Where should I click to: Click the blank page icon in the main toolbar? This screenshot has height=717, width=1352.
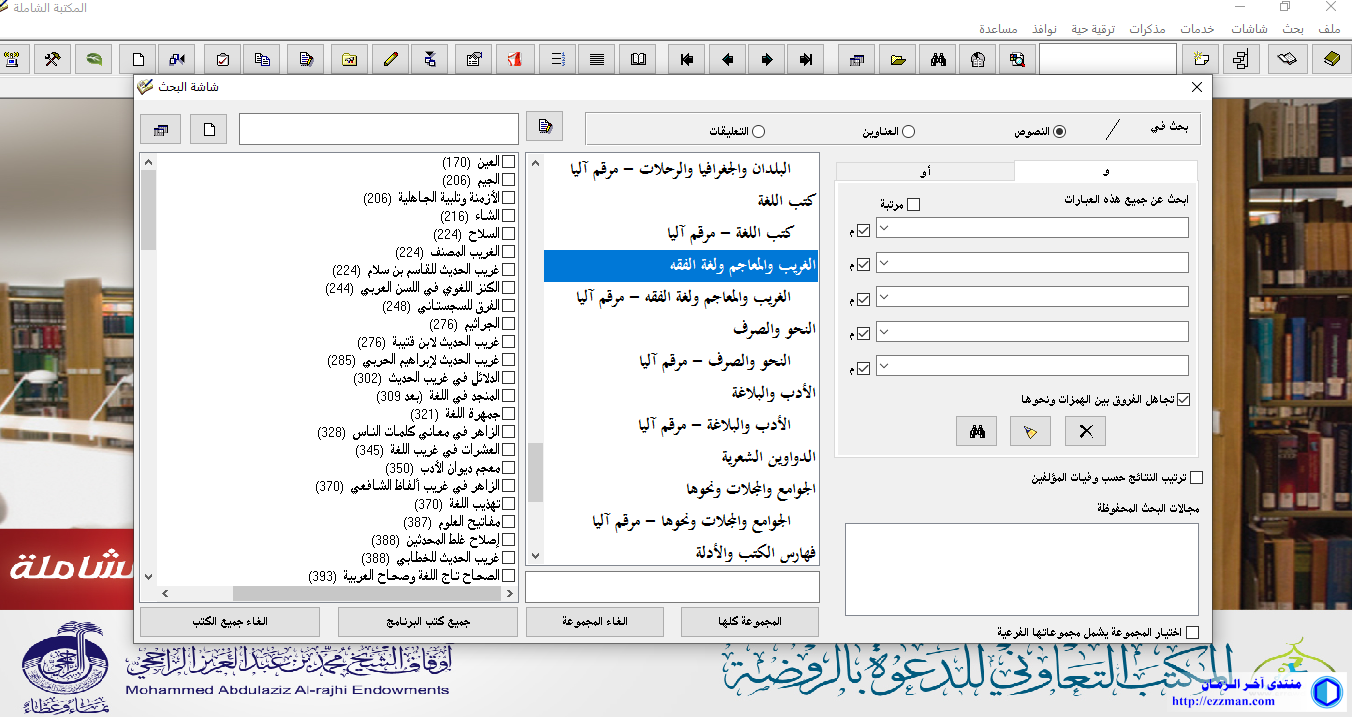click(x=138, y=59)
